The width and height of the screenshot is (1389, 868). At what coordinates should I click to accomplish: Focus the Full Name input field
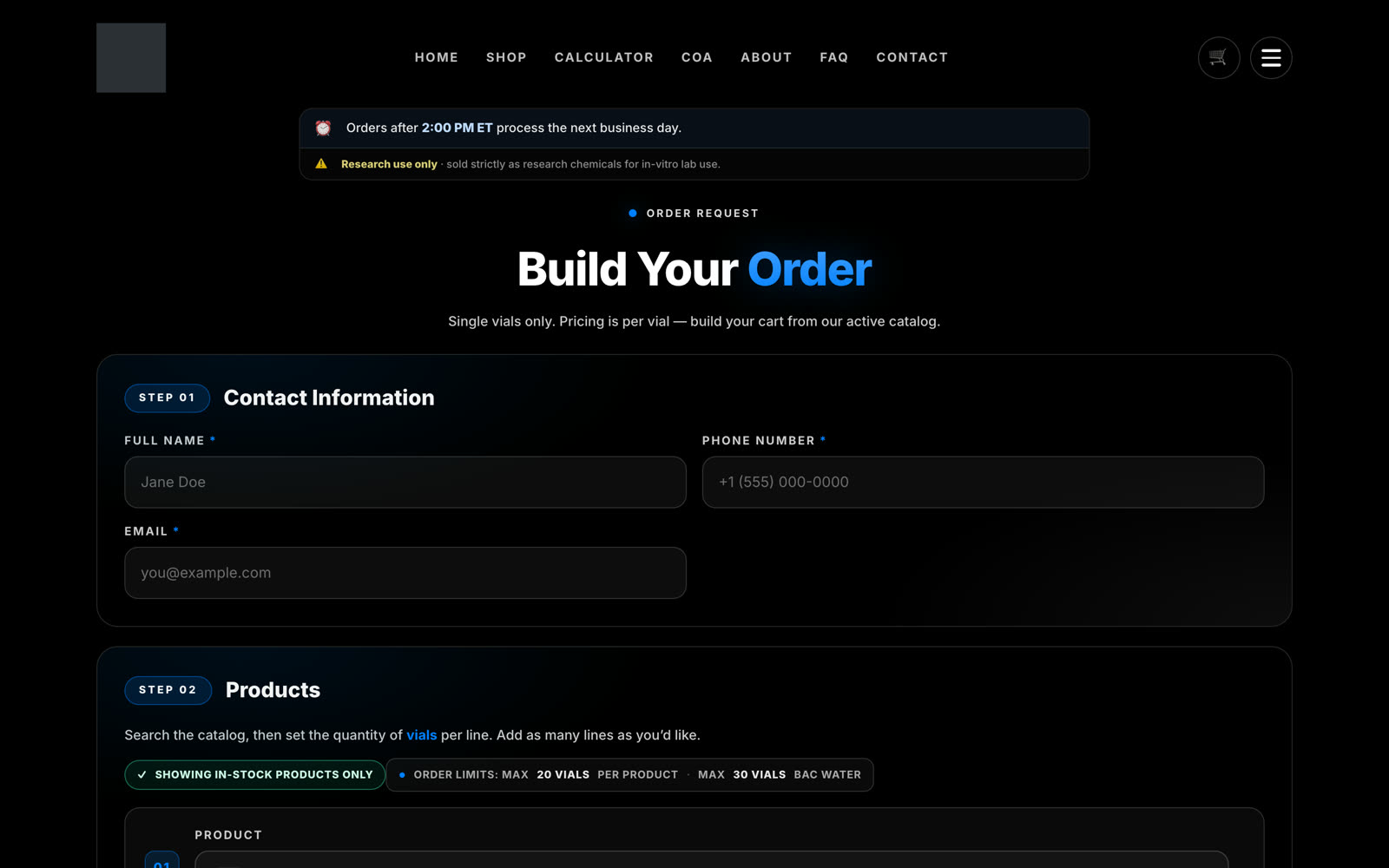405,482
